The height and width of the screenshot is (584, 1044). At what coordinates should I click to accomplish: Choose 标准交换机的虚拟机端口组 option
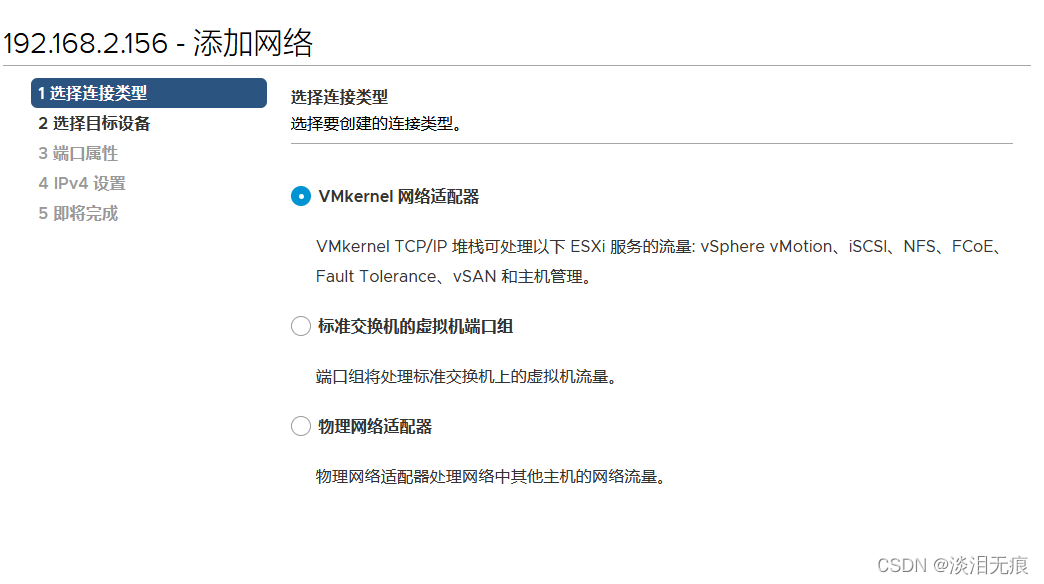tap(301, 326)
